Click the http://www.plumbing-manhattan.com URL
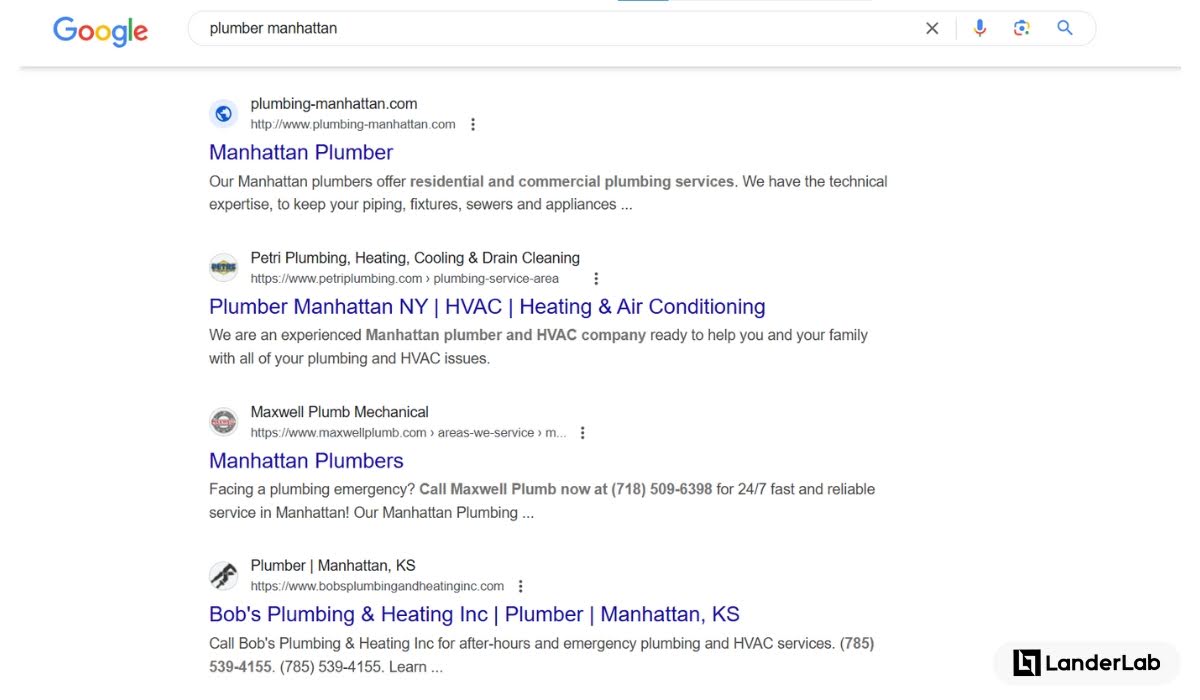Screen dimensions: 1200x700 tap(353, 125)
